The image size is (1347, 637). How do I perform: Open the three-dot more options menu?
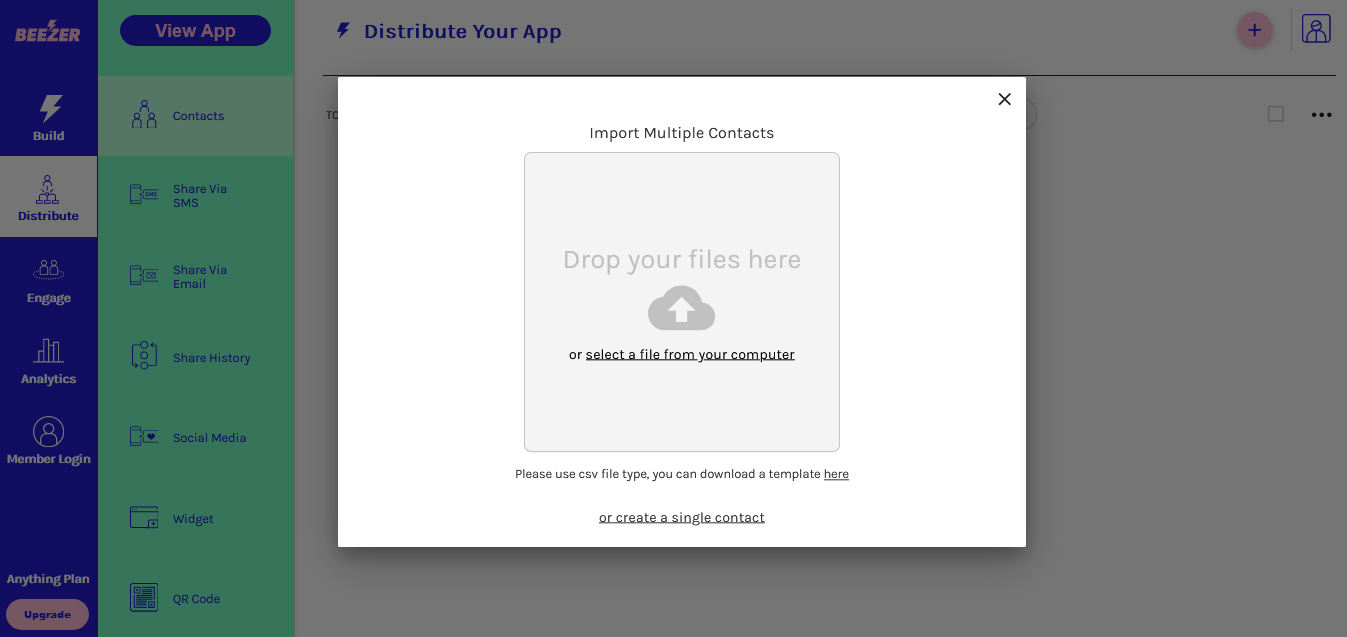(x=1321, y=115)
